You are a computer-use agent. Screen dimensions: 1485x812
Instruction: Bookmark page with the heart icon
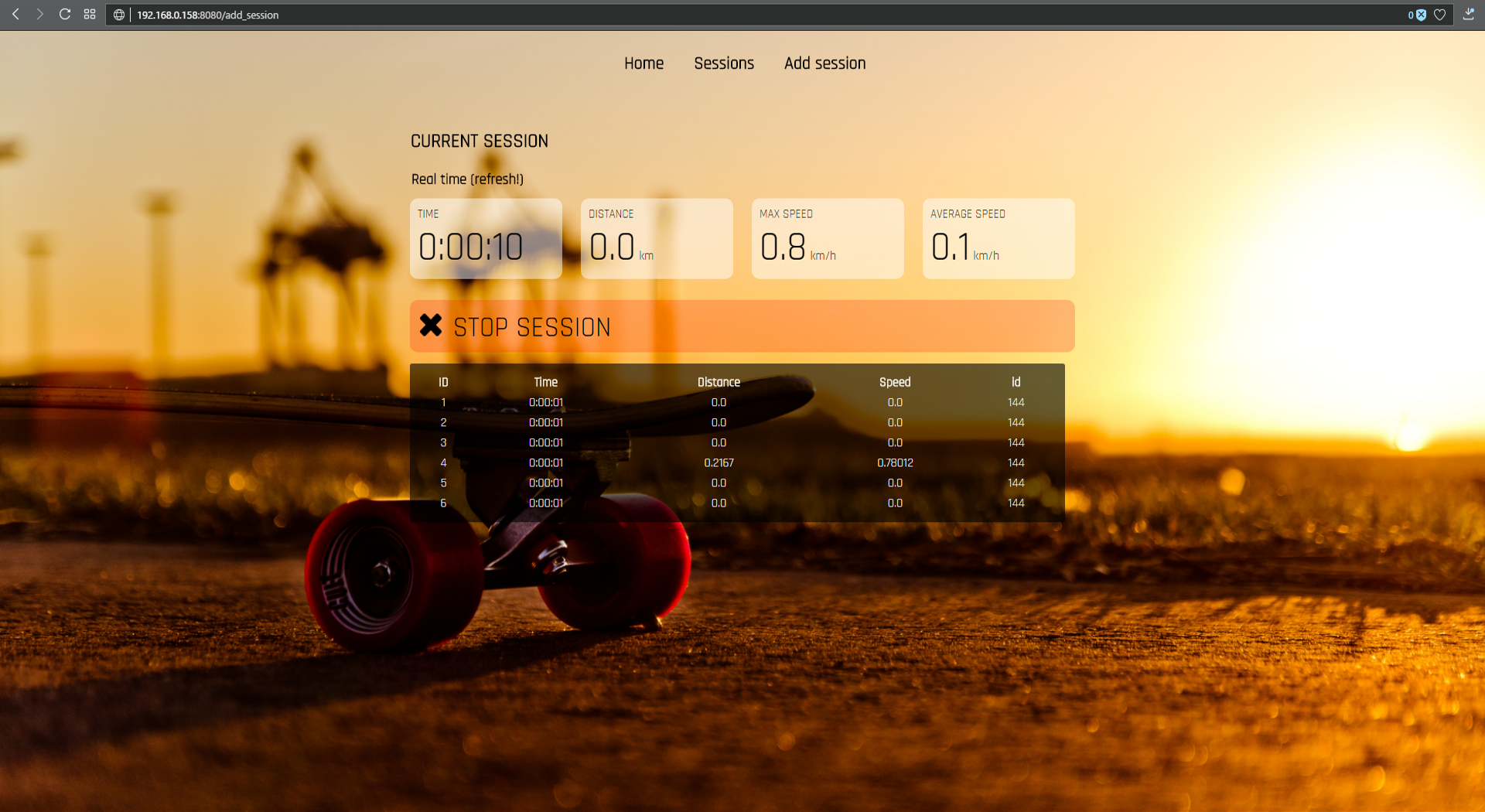(1439, 15)
